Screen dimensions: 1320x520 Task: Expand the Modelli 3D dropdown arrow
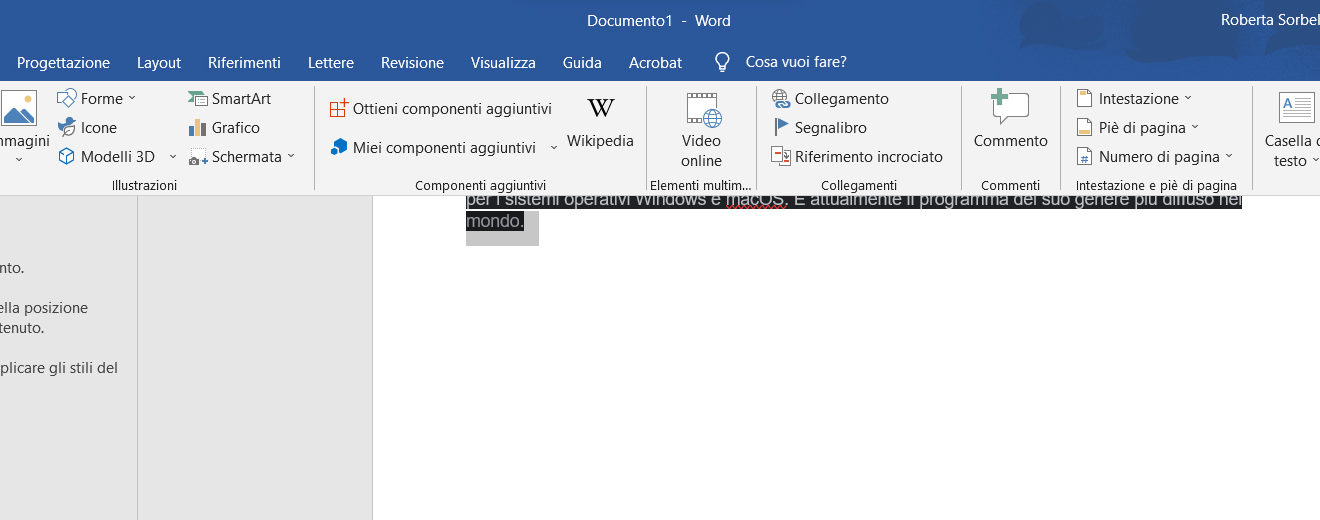point(172,156)
